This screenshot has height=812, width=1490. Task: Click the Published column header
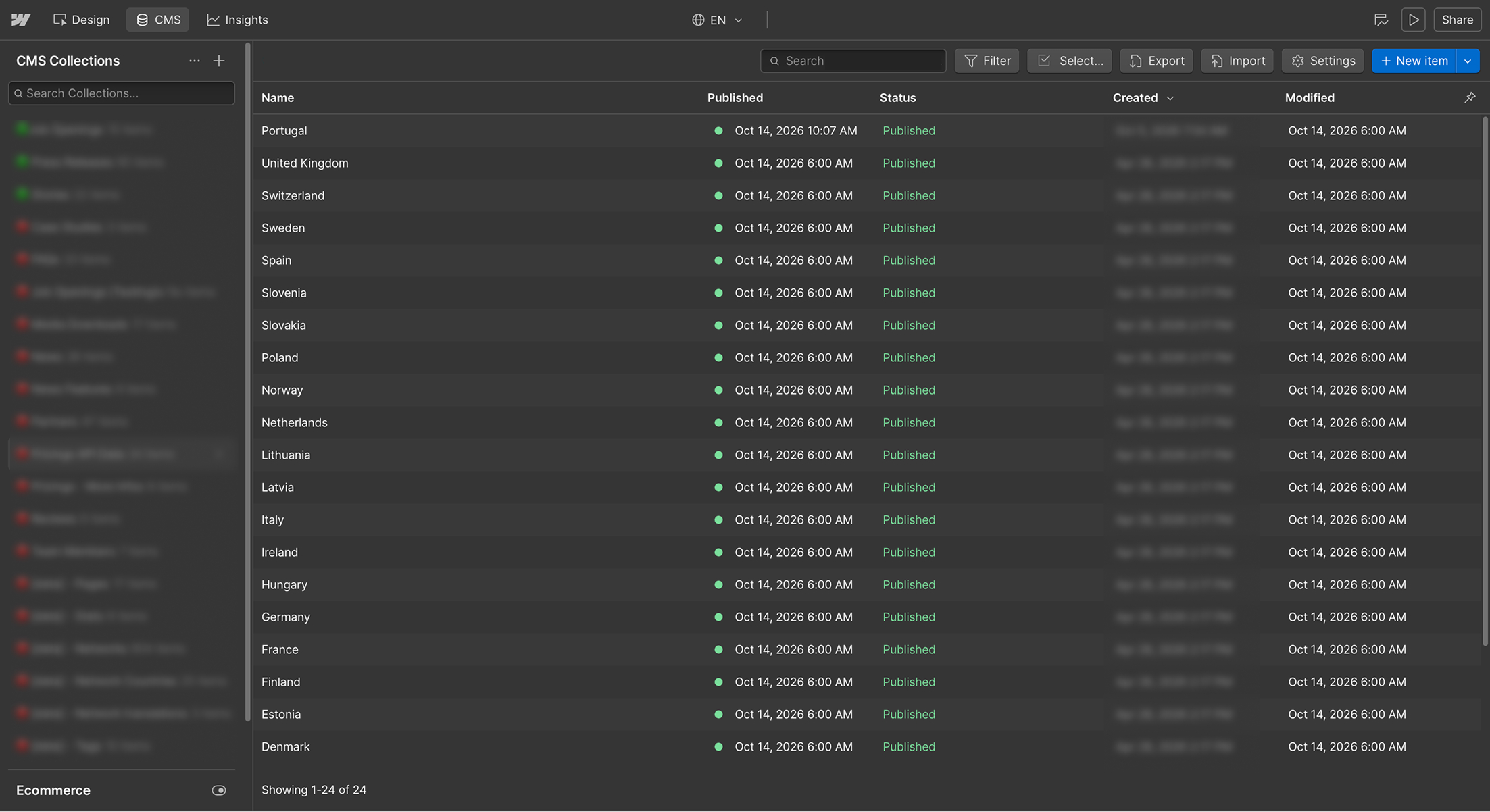(735, 97)
